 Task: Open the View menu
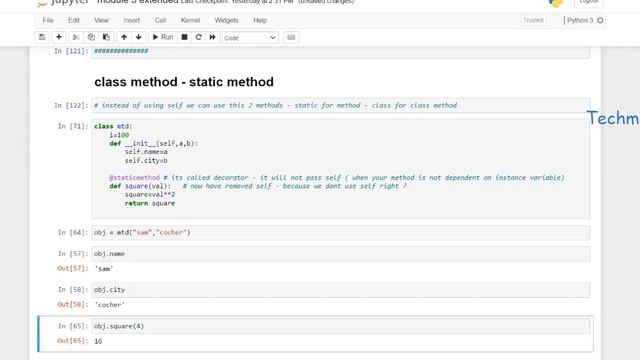[101, 20]
